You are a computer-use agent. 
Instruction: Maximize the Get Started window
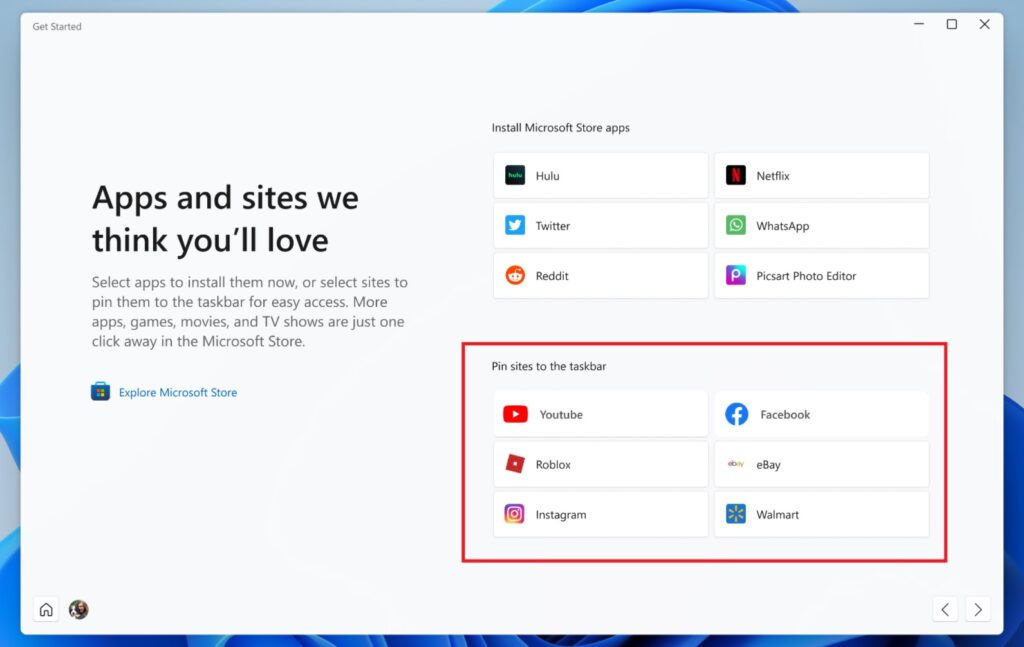point(951,25)
